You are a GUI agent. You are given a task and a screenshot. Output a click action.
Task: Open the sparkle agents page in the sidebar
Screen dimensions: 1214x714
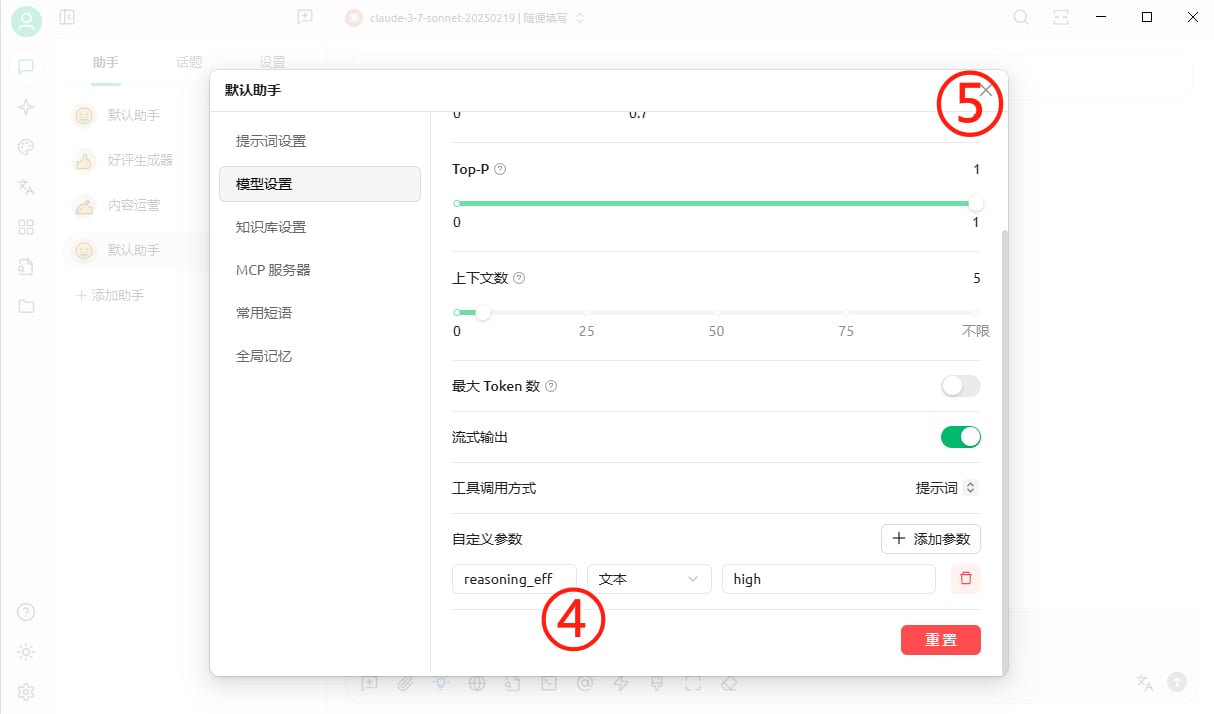pyautogui.click(x=26, y=107)
